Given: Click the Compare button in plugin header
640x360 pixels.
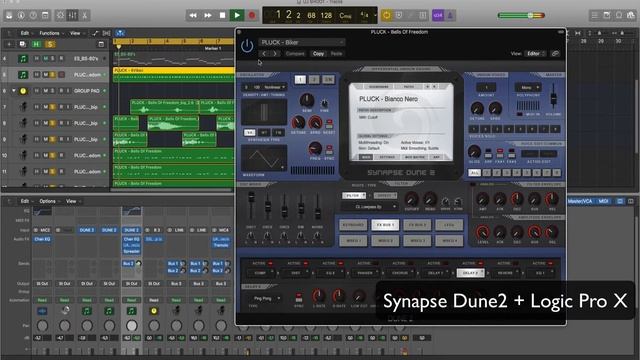Looking at the screenshot, I should tap(295, 53).
